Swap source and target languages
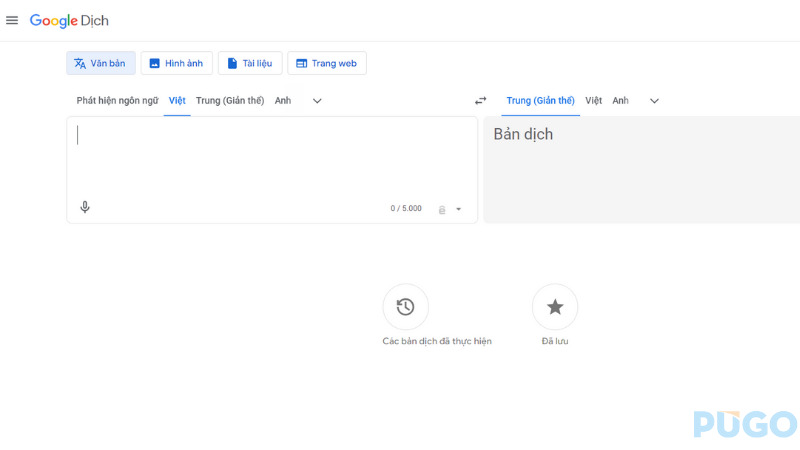This screenshot has height=450, width=800. [481, 101]
